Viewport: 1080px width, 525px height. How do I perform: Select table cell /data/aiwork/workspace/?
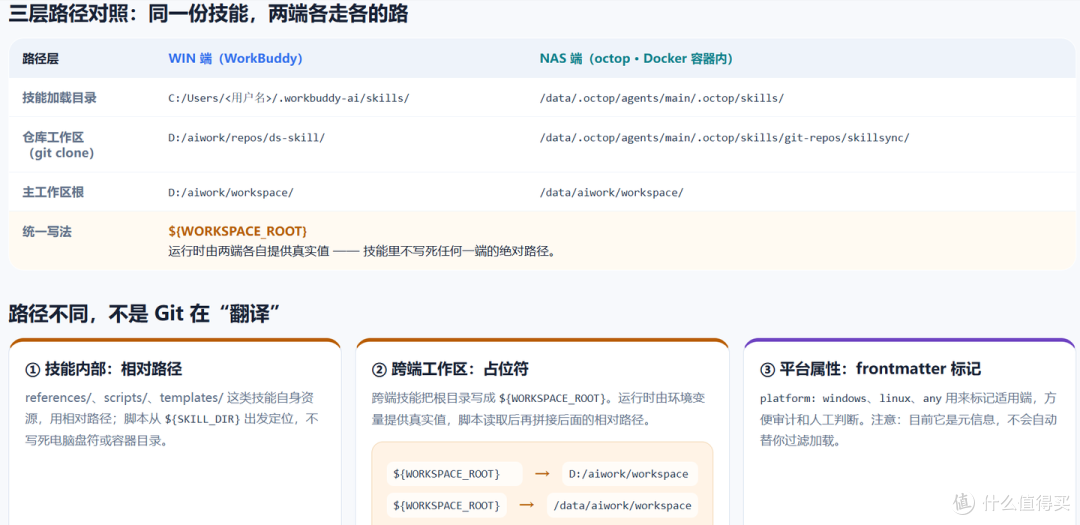612,192
